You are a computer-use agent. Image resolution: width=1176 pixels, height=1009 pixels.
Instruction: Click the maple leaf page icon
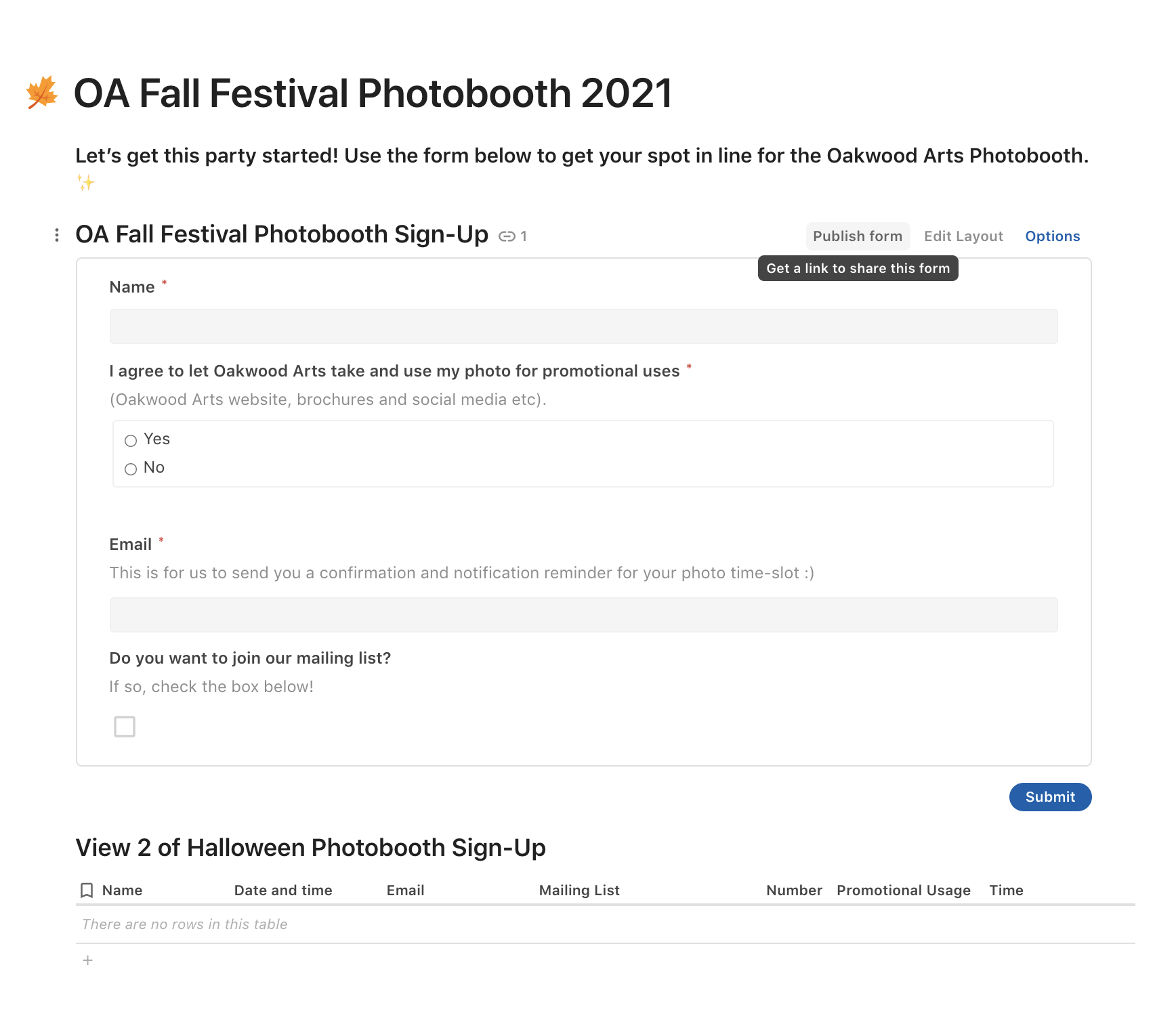click(42, 92)
